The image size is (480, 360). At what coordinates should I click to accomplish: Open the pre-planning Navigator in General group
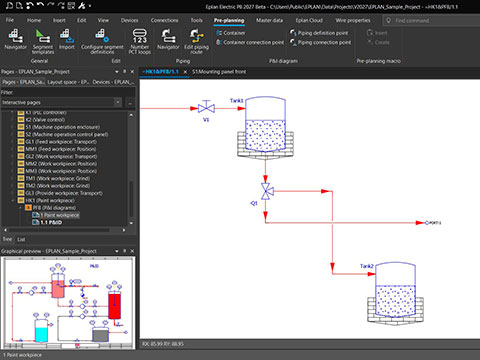pos(15,39)
